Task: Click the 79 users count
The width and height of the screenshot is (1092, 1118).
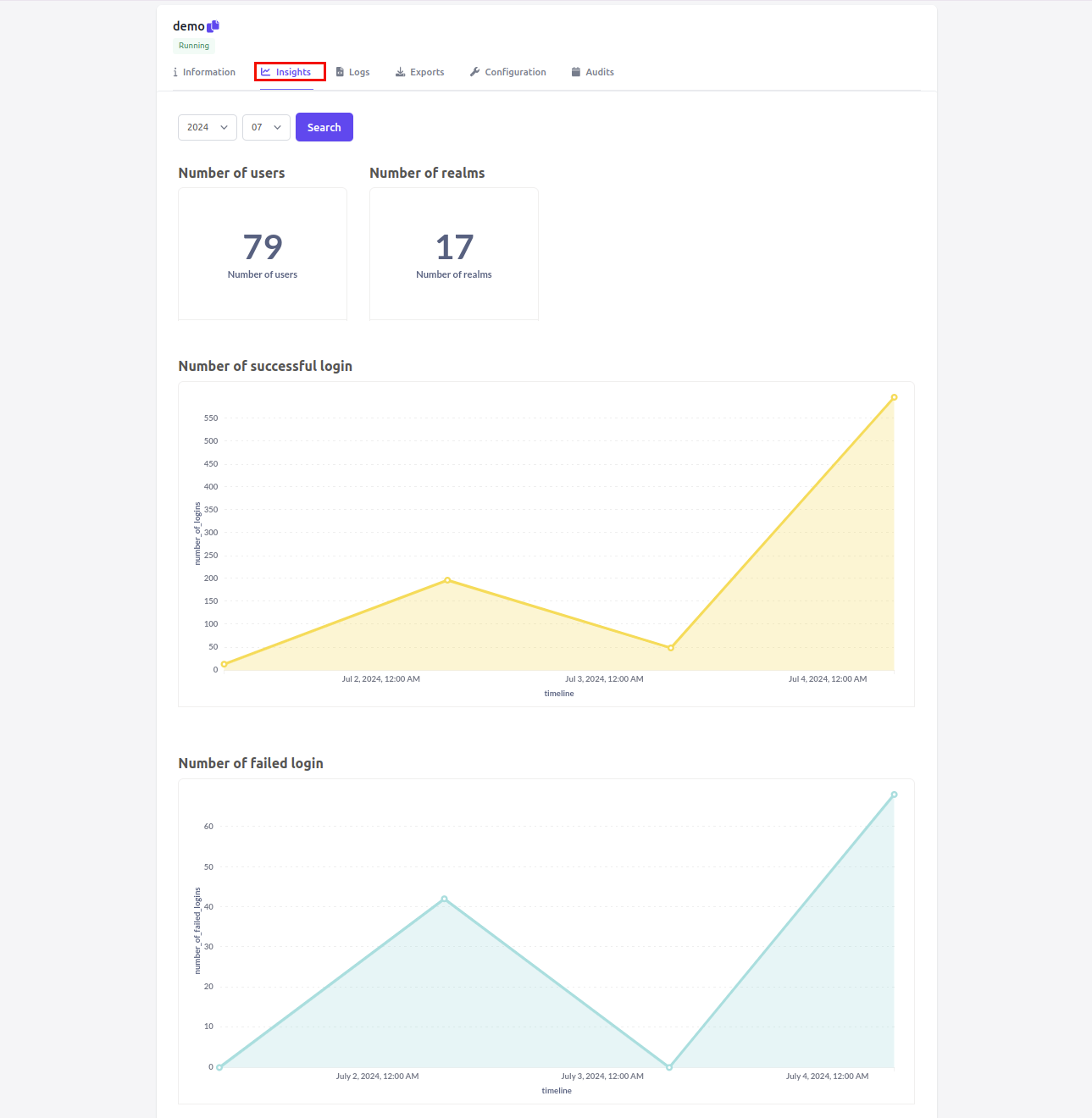Action: [x=263, y=247]
